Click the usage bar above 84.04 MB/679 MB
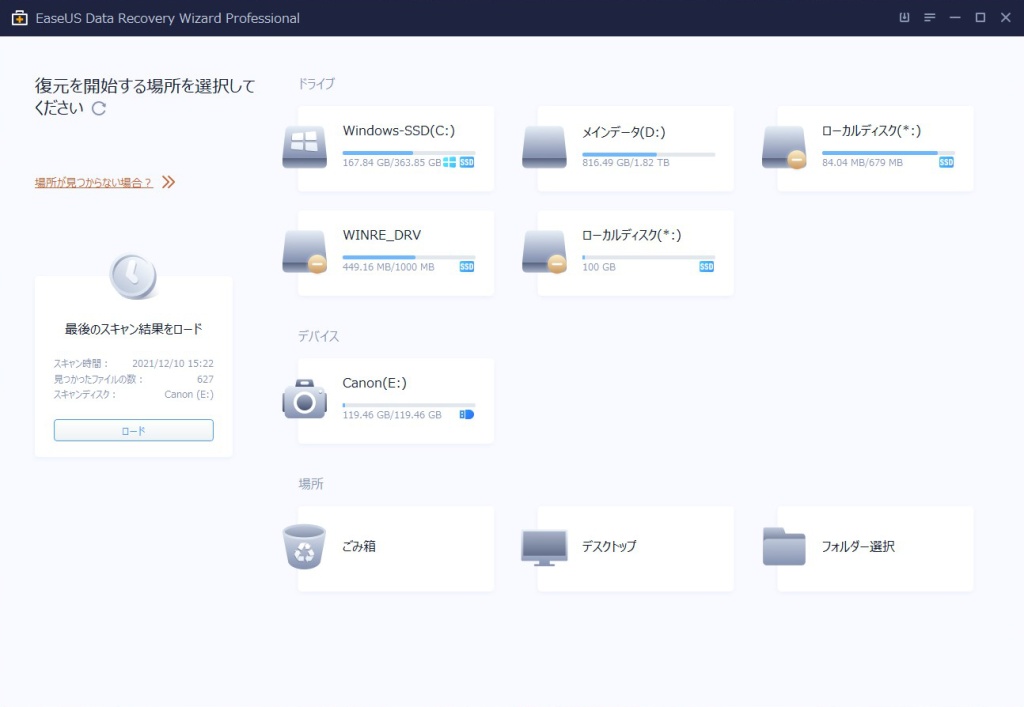The height and width of the screenshot is (707, 1024). pos(888,153)
